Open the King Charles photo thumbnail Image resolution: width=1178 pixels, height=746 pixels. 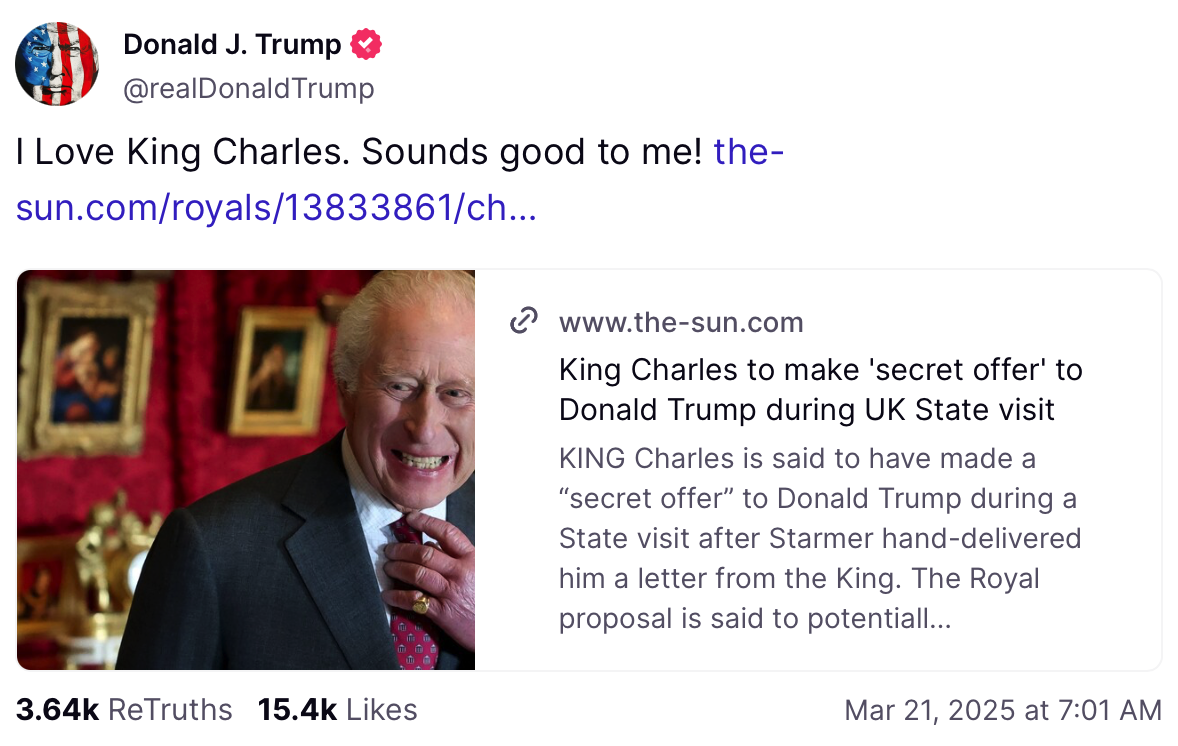click(246, 469)
